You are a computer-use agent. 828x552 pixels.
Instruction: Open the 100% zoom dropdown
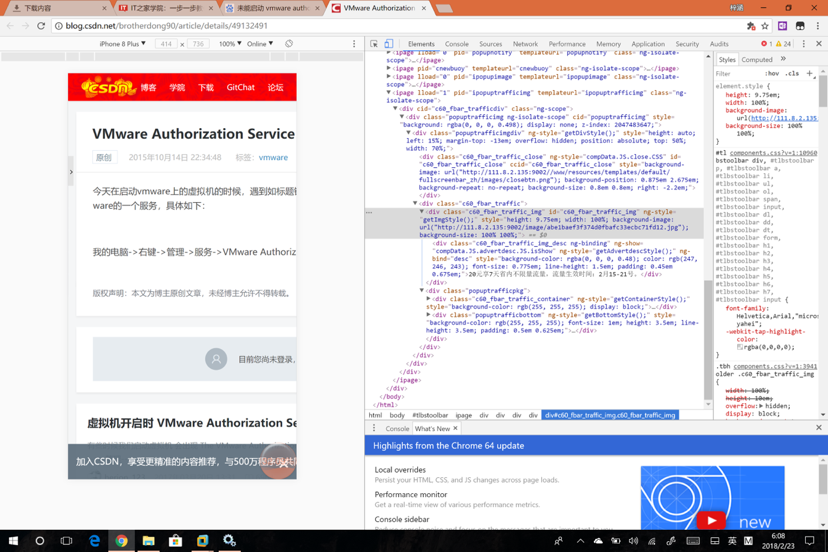click(230, 44)
